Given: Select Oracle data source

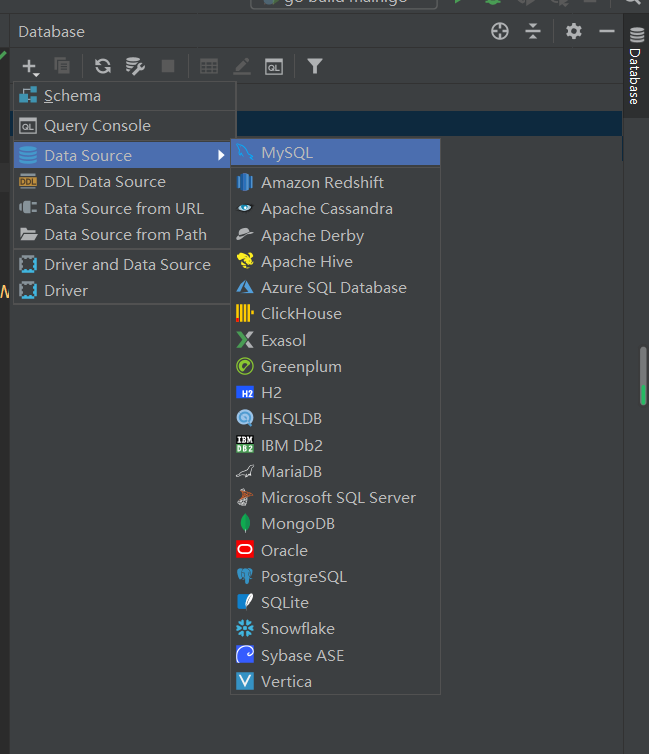Looking at the screenshot, I should click(336, 550).
